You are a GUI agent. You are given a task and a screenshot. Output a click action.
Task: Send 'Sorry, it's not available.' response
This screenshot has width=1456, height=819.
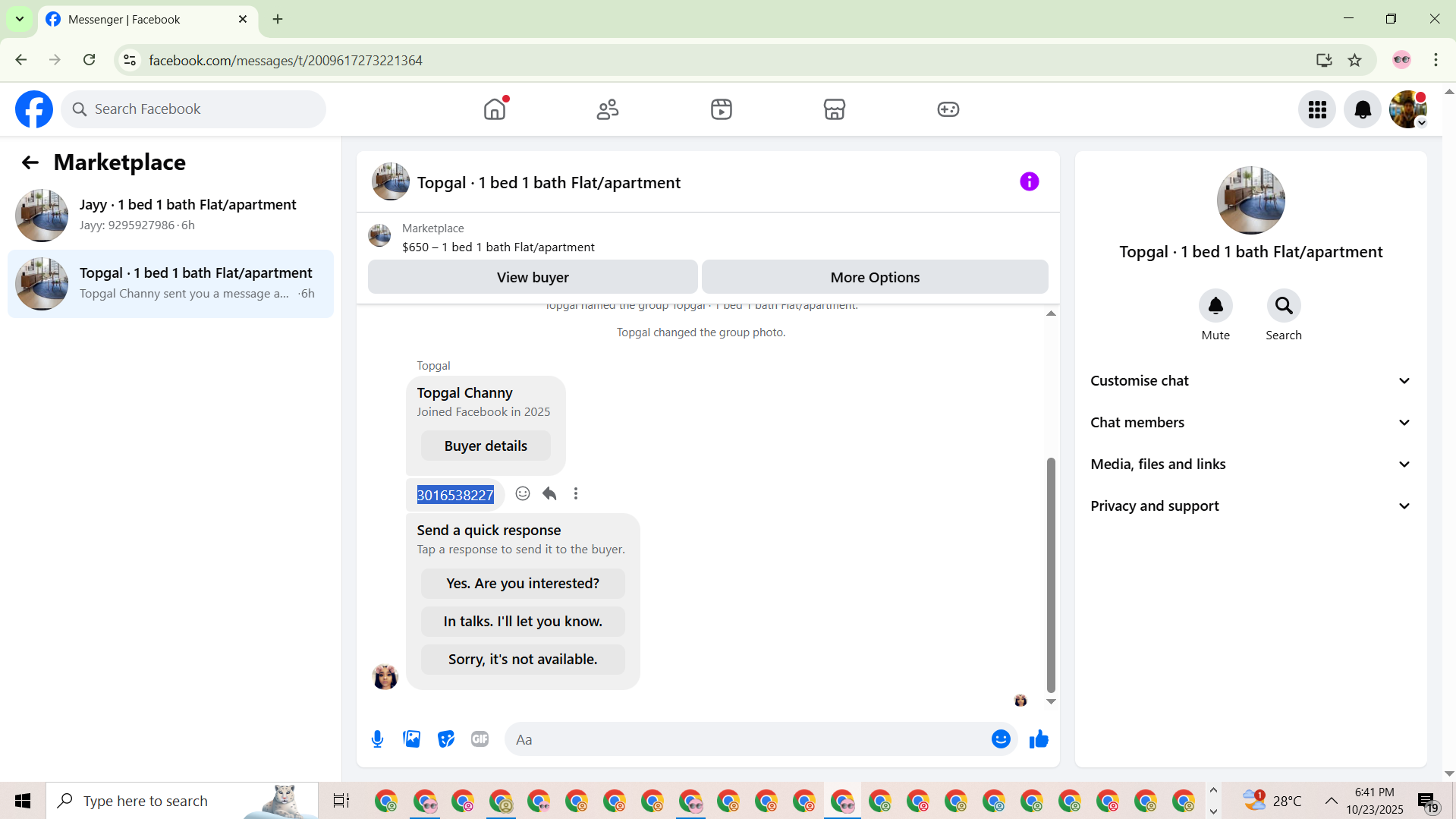pyautogui.click(x=523, y=660)
